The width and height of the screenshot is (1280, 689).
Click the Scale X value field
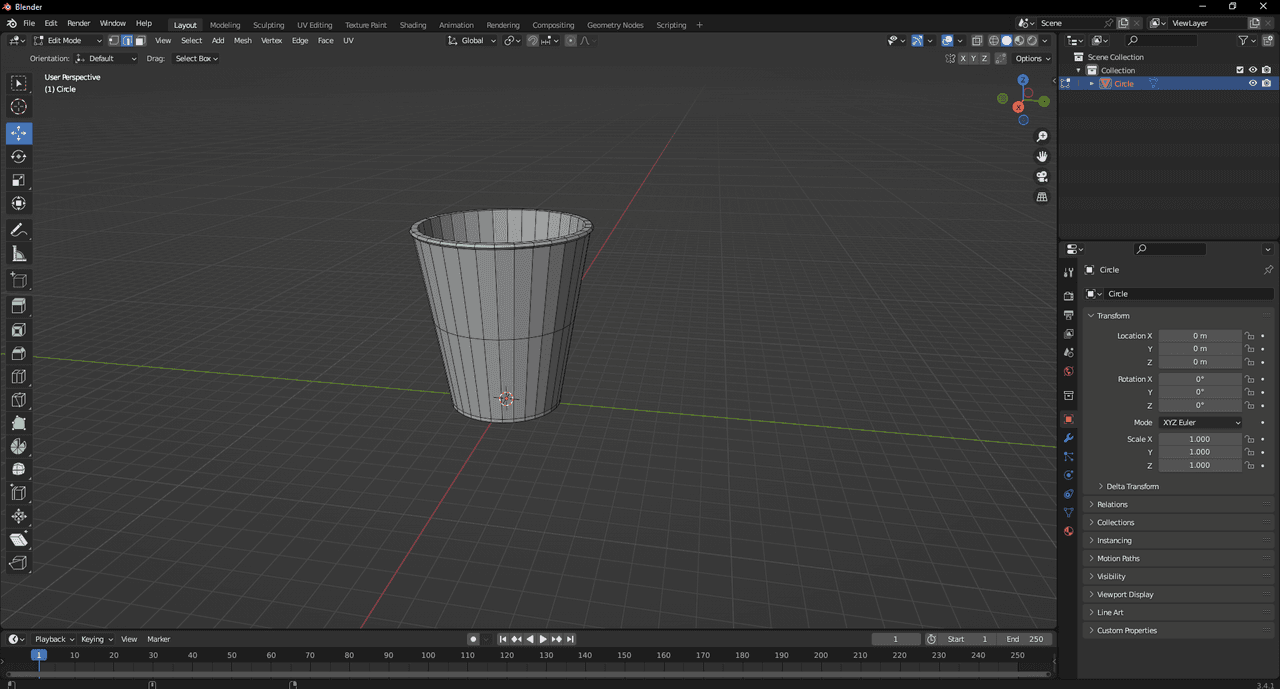pyautogui.click(x=1199, y=439)
